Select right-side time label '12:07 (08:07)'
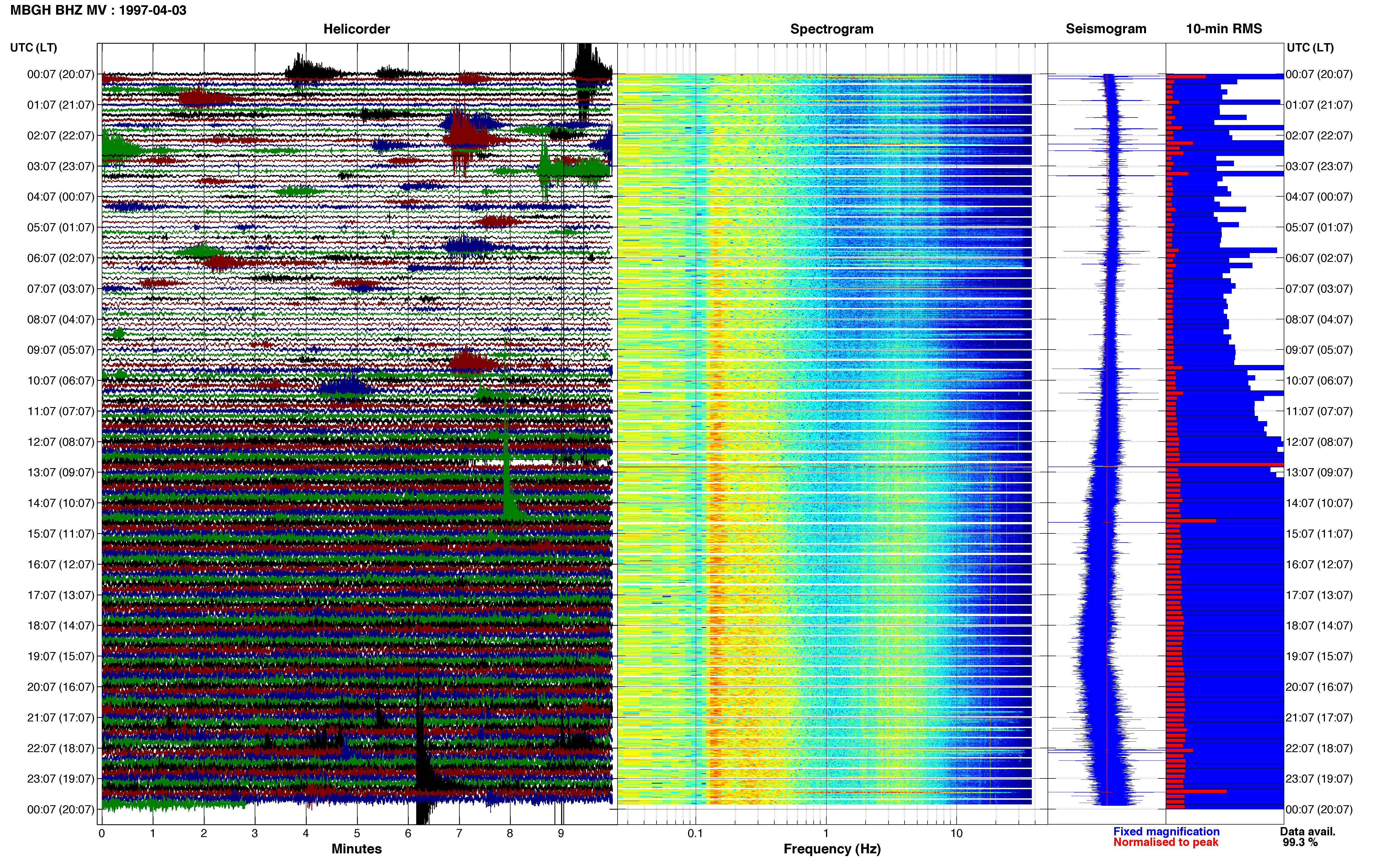This screenshot has height=868, width=1388. [1319, 441]
